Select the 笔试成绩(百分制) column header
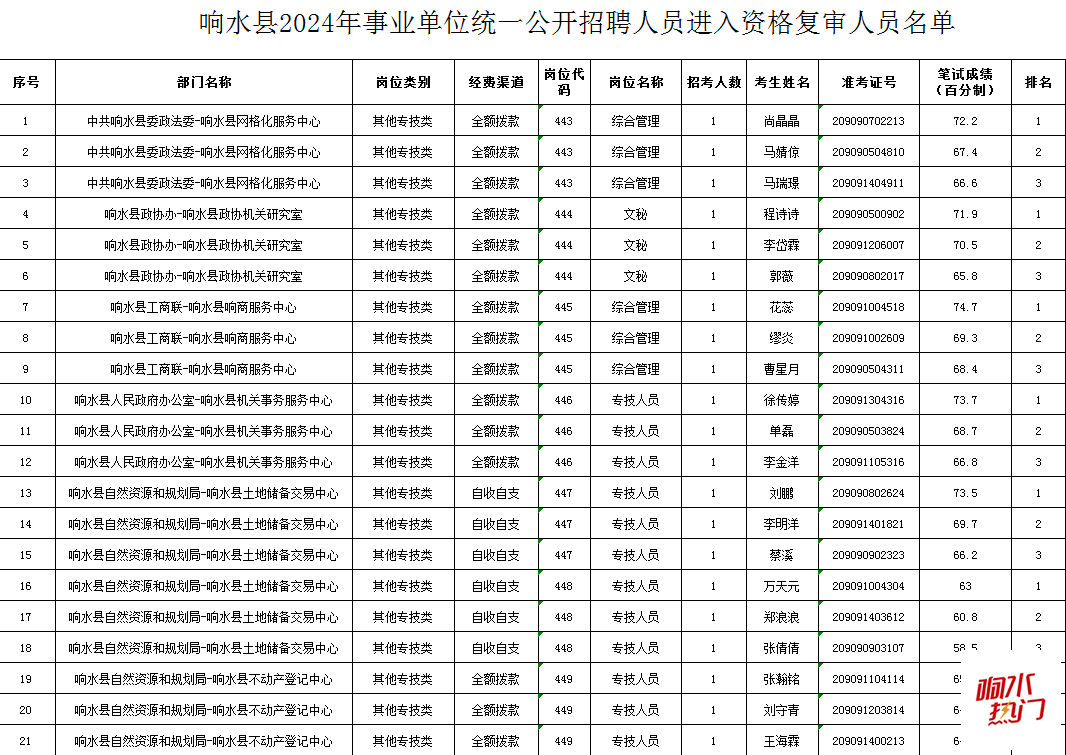The image size is (1066, 755). (965, 82)
